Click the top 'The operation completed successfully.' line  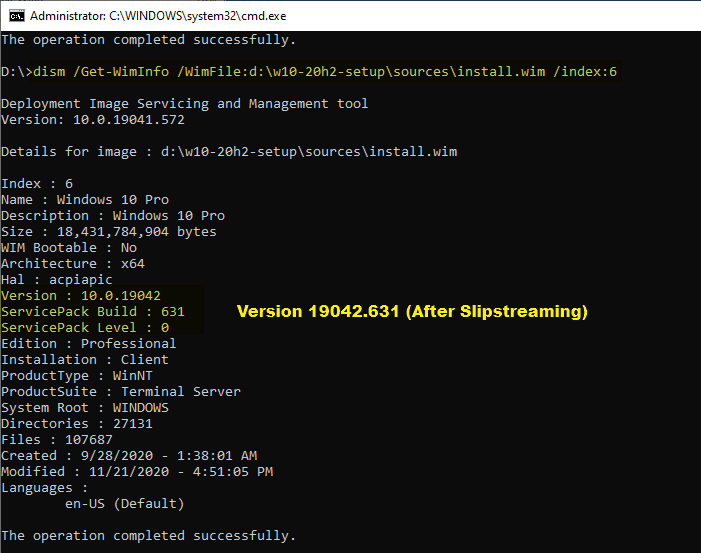pyautogui.click(x=148, y=40)
